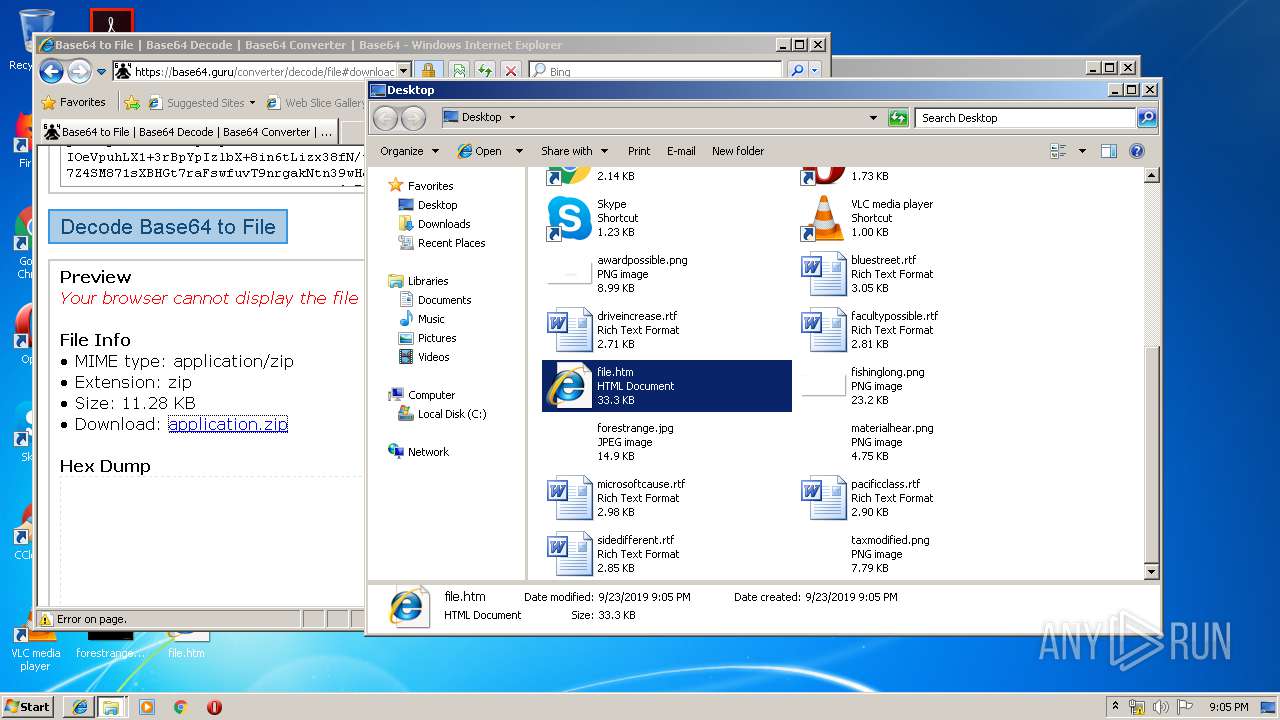Click the volume speaker tray icon
This screenshot has width=1280, height=720.
pyautogui.click(x=1160, y=707)
